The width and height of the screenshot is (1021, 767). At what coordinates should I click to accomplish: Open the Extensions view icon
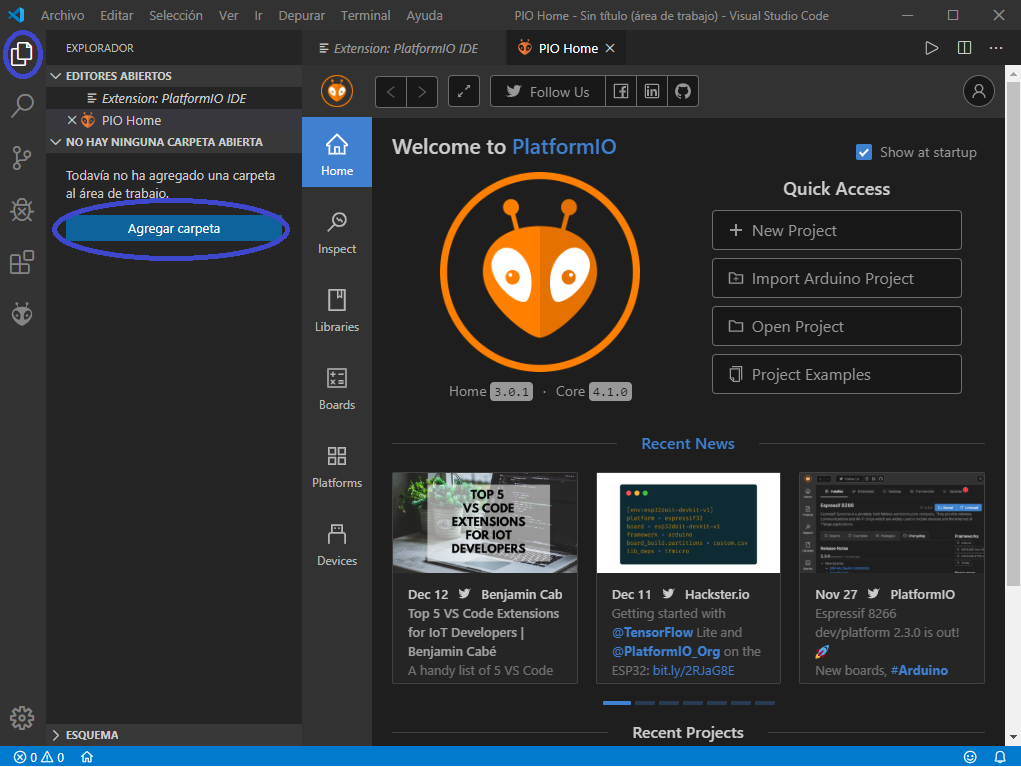point(22,262)
